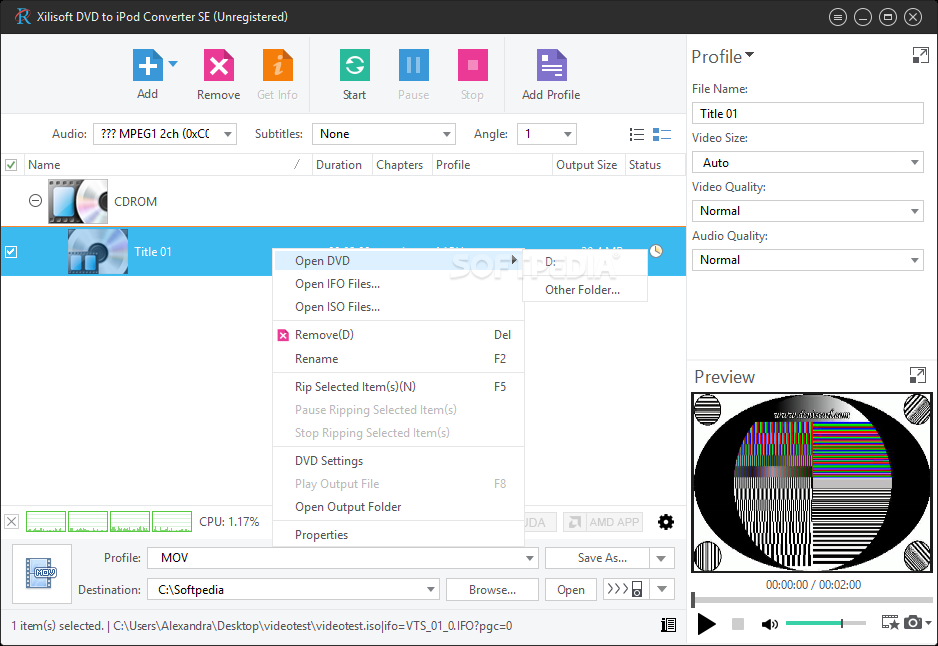Open the Subtitles dropdown
The height and width of the screenshot is (646, 938).
(x=383, y=134)
